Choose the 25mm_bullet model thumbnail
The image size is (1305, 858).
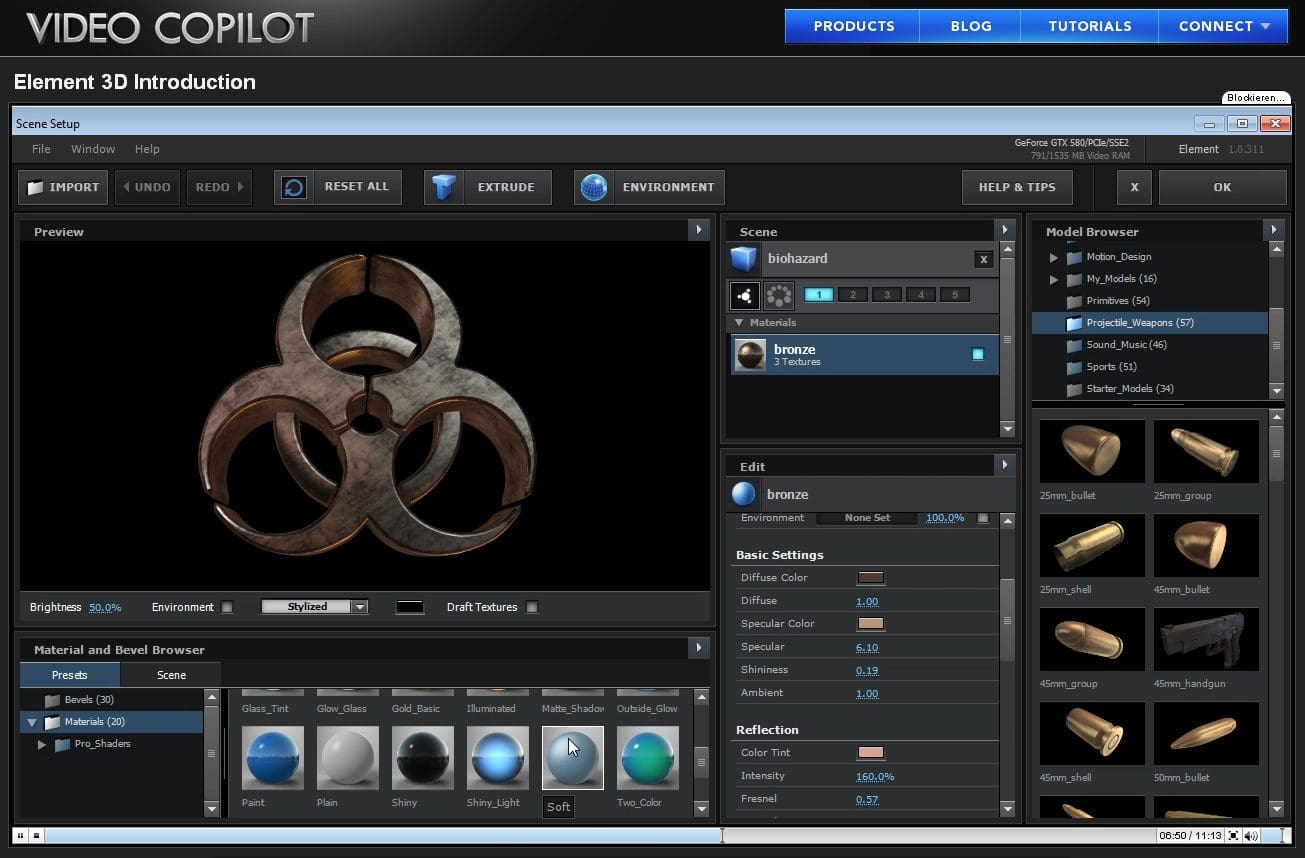click(x=1092, y=452)
